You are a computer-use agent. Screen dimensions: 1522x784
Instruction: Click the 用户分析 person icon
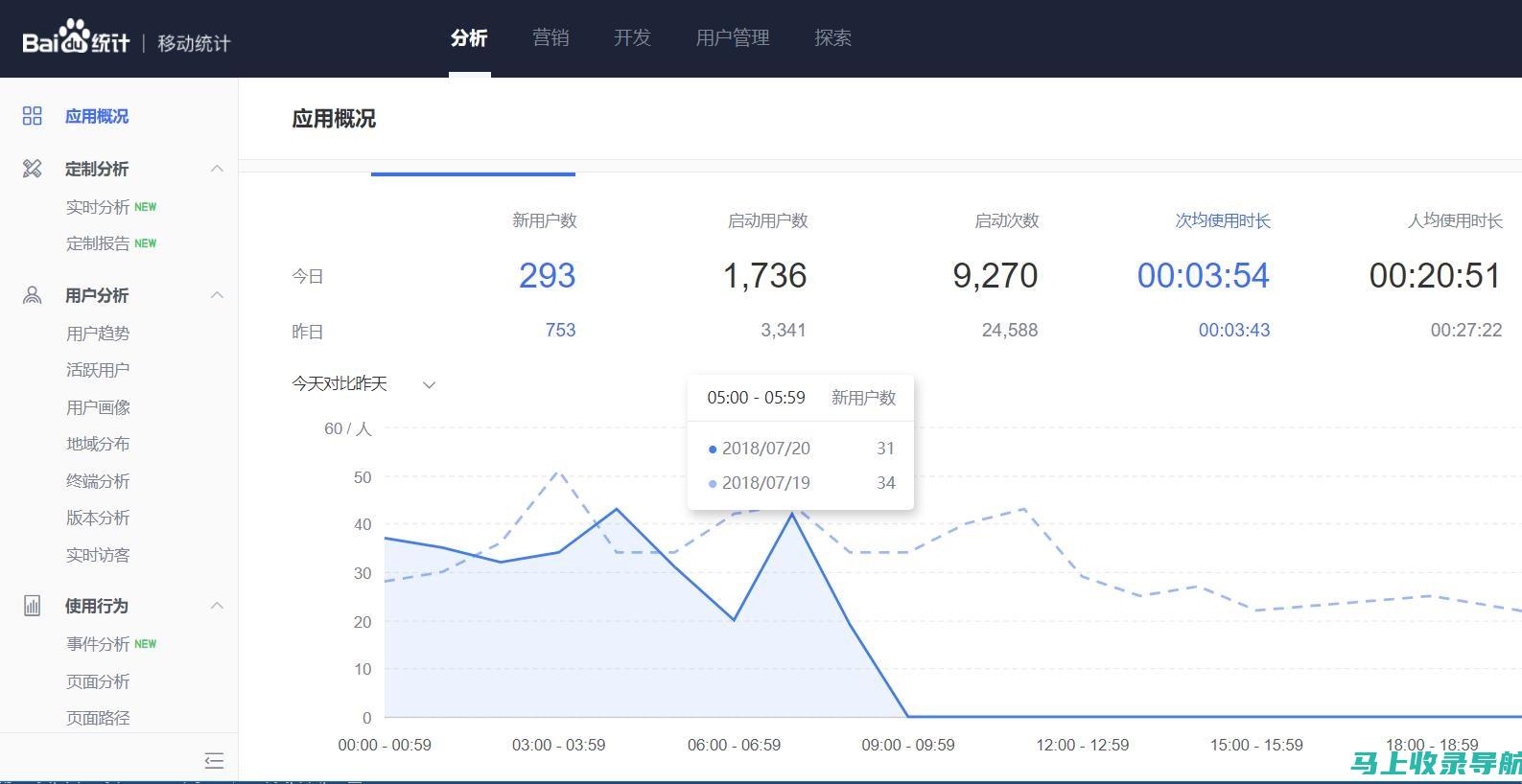[x=33, y=295]
